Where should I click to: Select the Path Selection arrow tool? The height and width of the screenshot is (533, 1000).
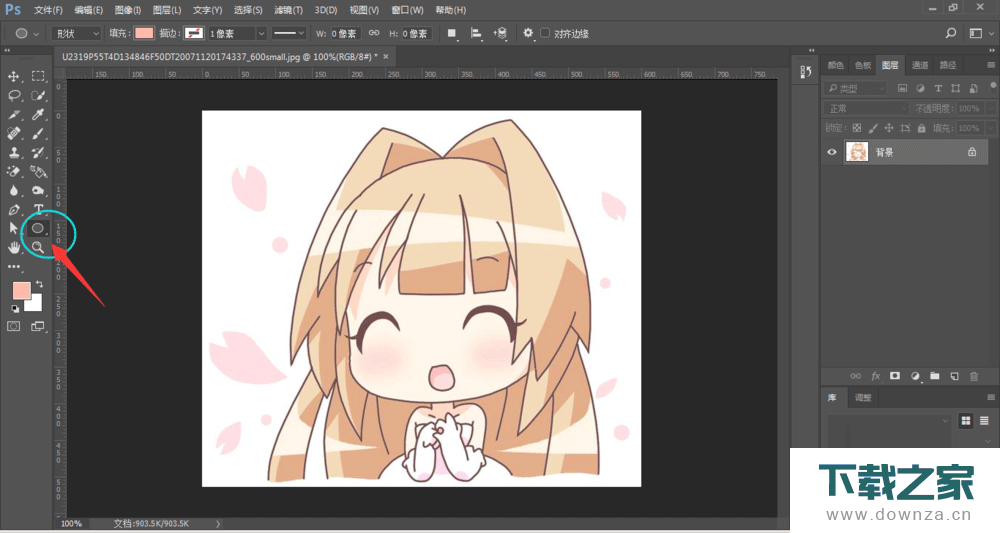(x=13, y=228)
